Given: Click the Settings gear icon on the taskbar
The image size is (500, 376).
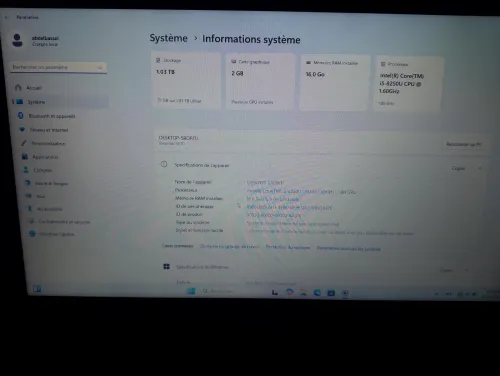Looking at the screenshot, I should coord(345,293).
